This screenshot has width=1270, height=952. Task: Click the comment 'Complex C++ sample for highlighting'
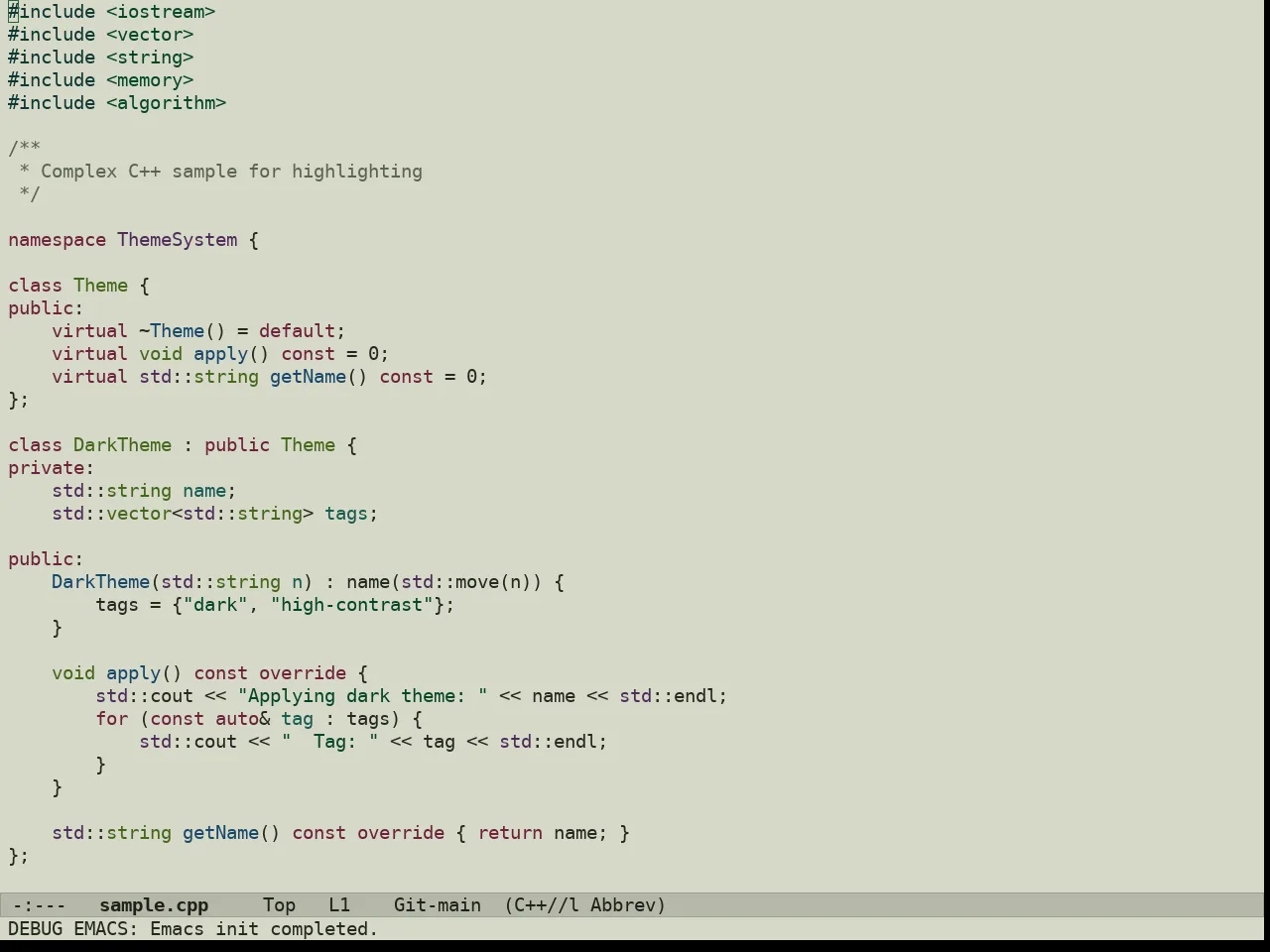(x=231, y=172)
